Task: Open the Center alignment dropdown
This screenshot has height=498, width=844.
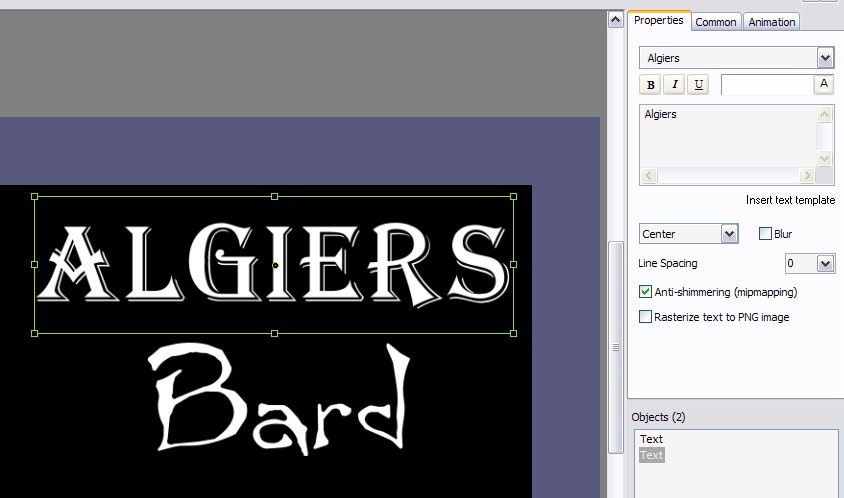Action: pos(729,234)
